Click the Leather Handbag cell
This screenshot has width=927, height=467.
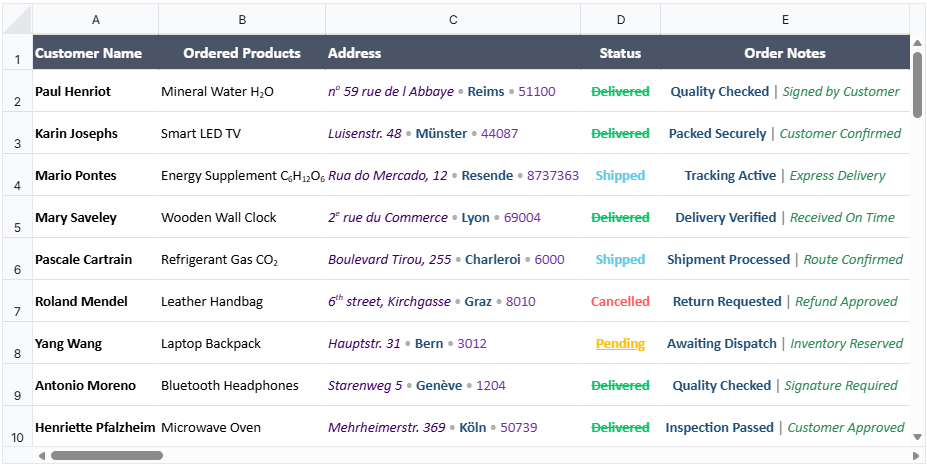tap(242, 301)
